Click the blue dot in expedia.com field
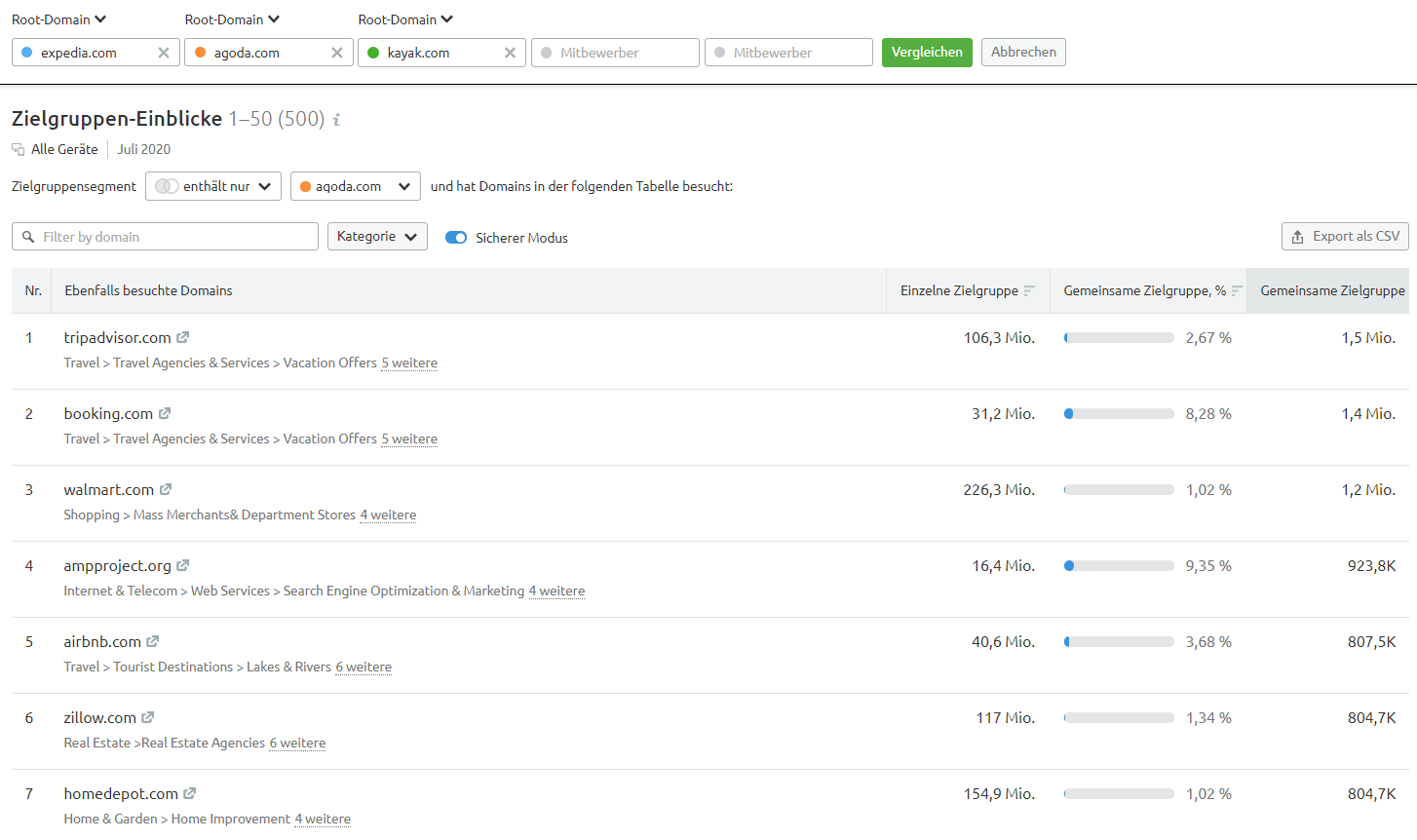The image size is (1417, 840). pyautogui.click(x=26, y=53)
